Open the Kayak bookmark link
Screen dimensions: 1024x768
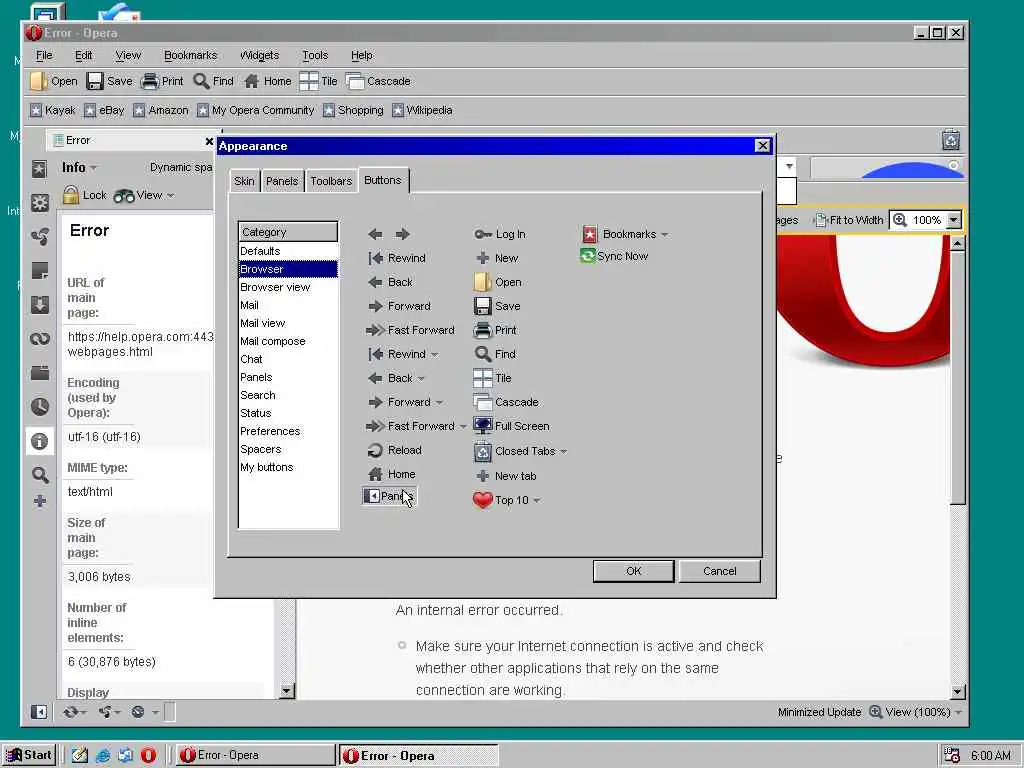[53, 110]
